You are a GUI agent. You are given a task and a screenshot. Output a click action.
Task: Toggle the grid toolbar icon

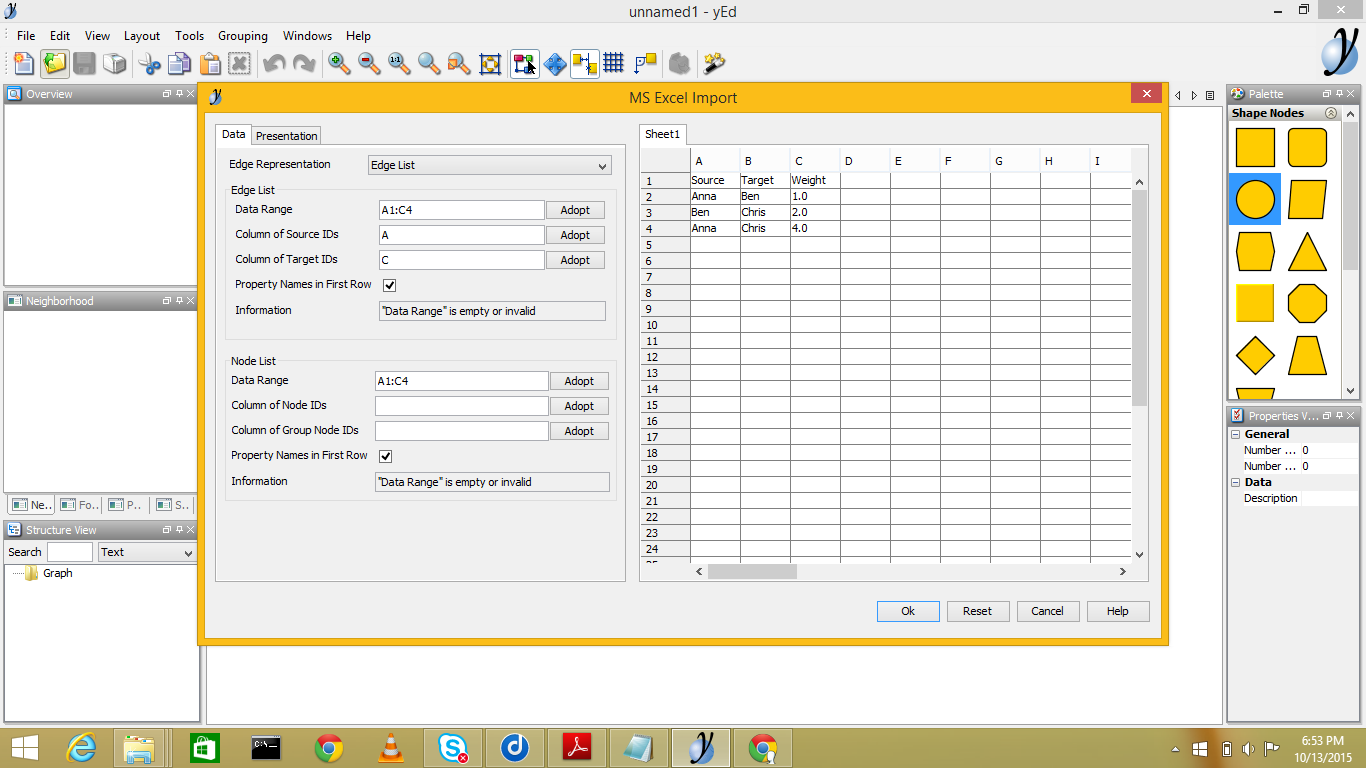[614, 64]
